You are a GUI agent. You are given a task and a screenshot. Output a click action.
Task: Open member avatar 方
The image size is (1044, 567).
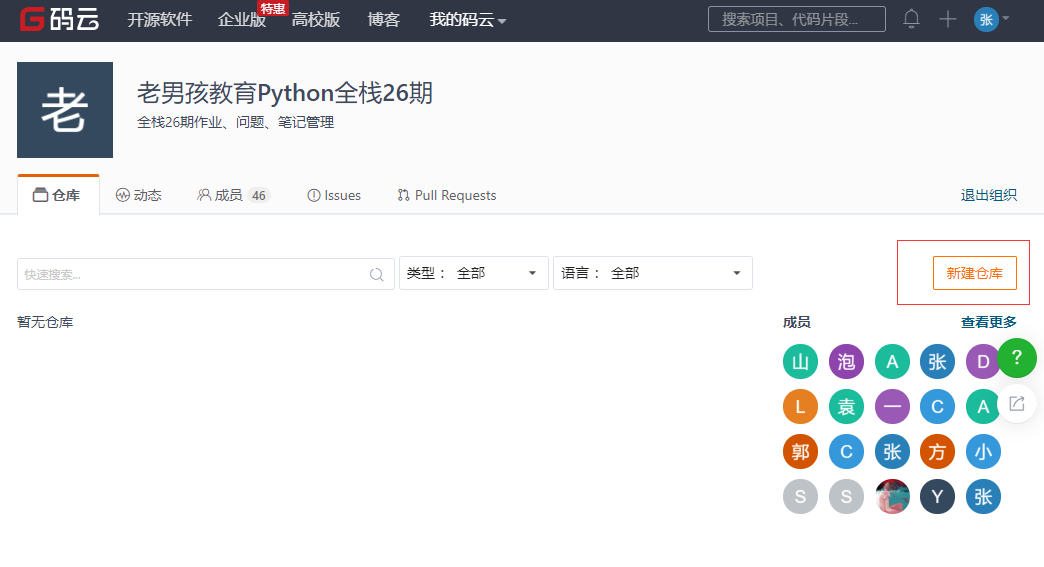pos(937,452)
